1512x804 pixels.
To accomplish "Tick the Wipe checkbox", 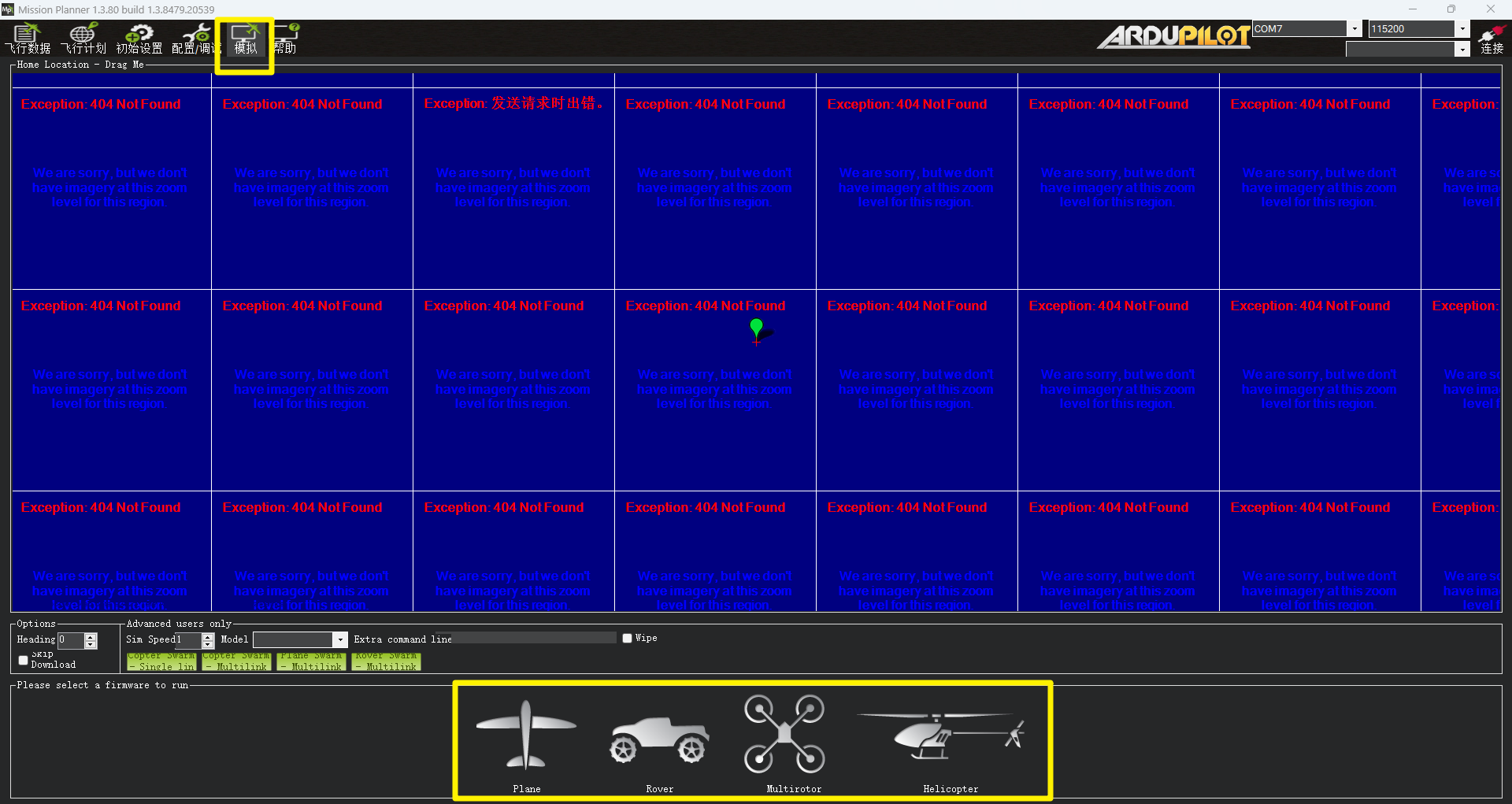I will point(628,639).
